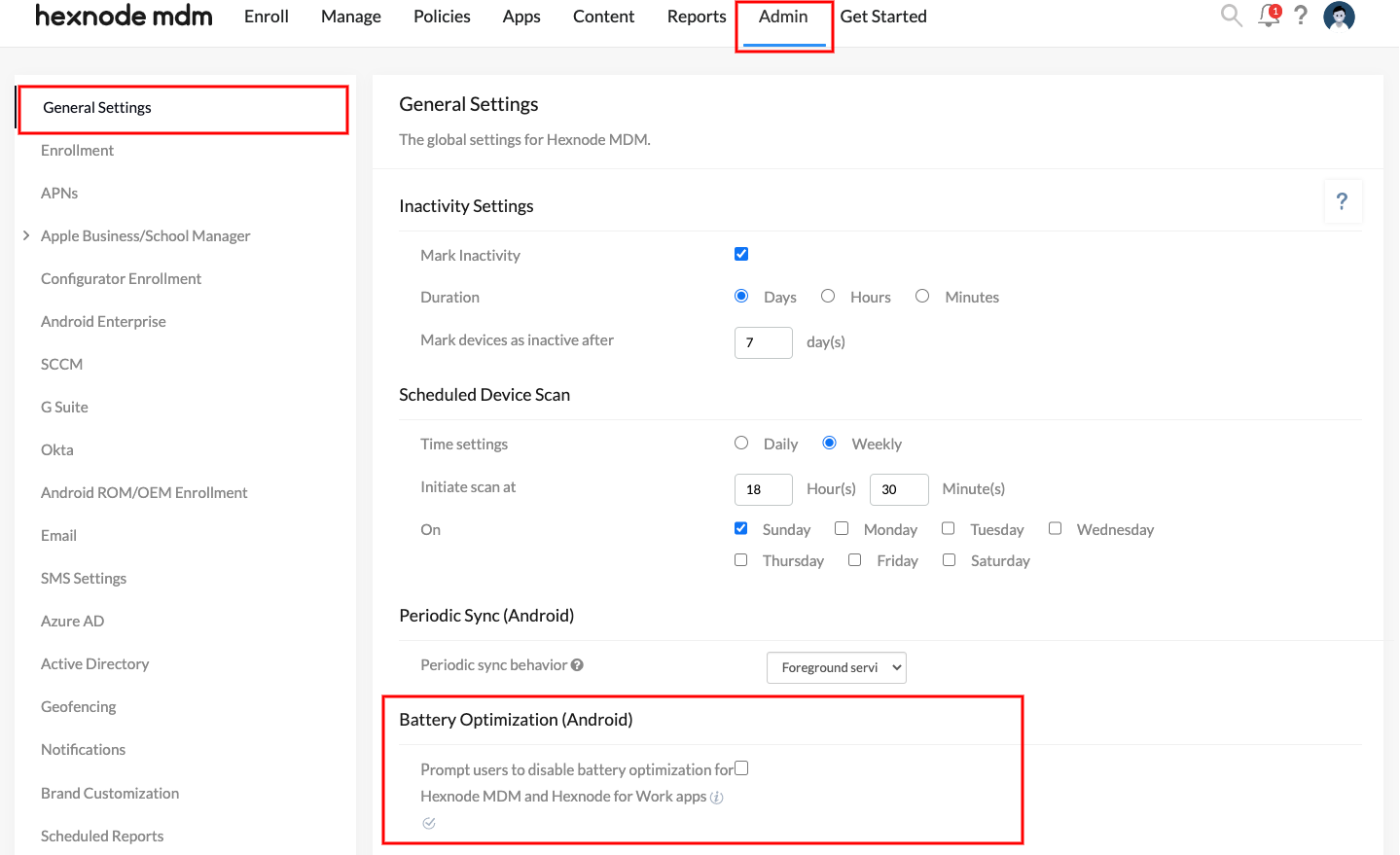Choose the Weekly scan radio button
1400x855 pixels.
(x=829, y=443)
